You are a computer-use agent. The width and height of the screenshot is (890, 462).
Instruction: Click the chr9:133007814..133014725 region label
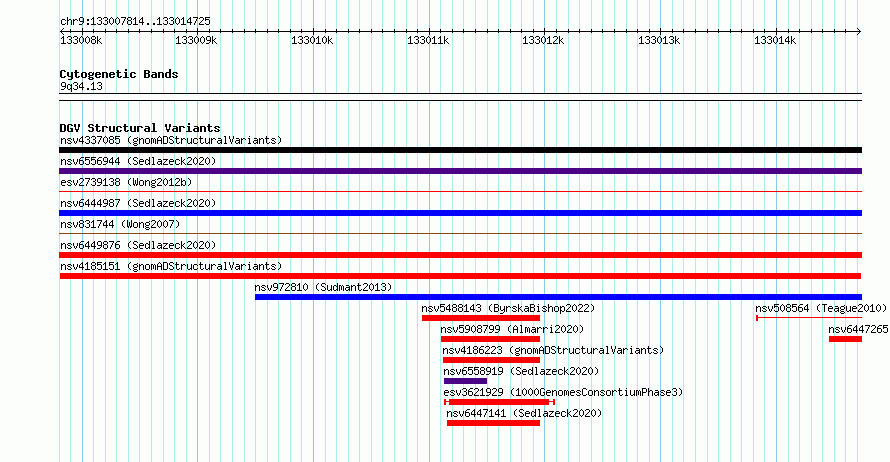(x=135, y=21)
